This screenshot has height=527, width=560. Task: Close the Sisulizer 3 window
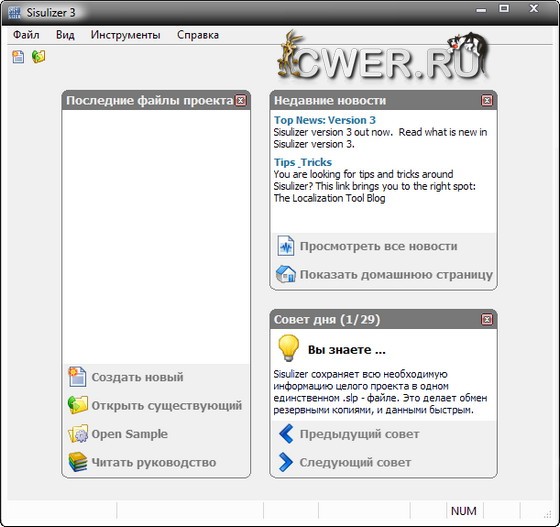[x=534, y=9]
